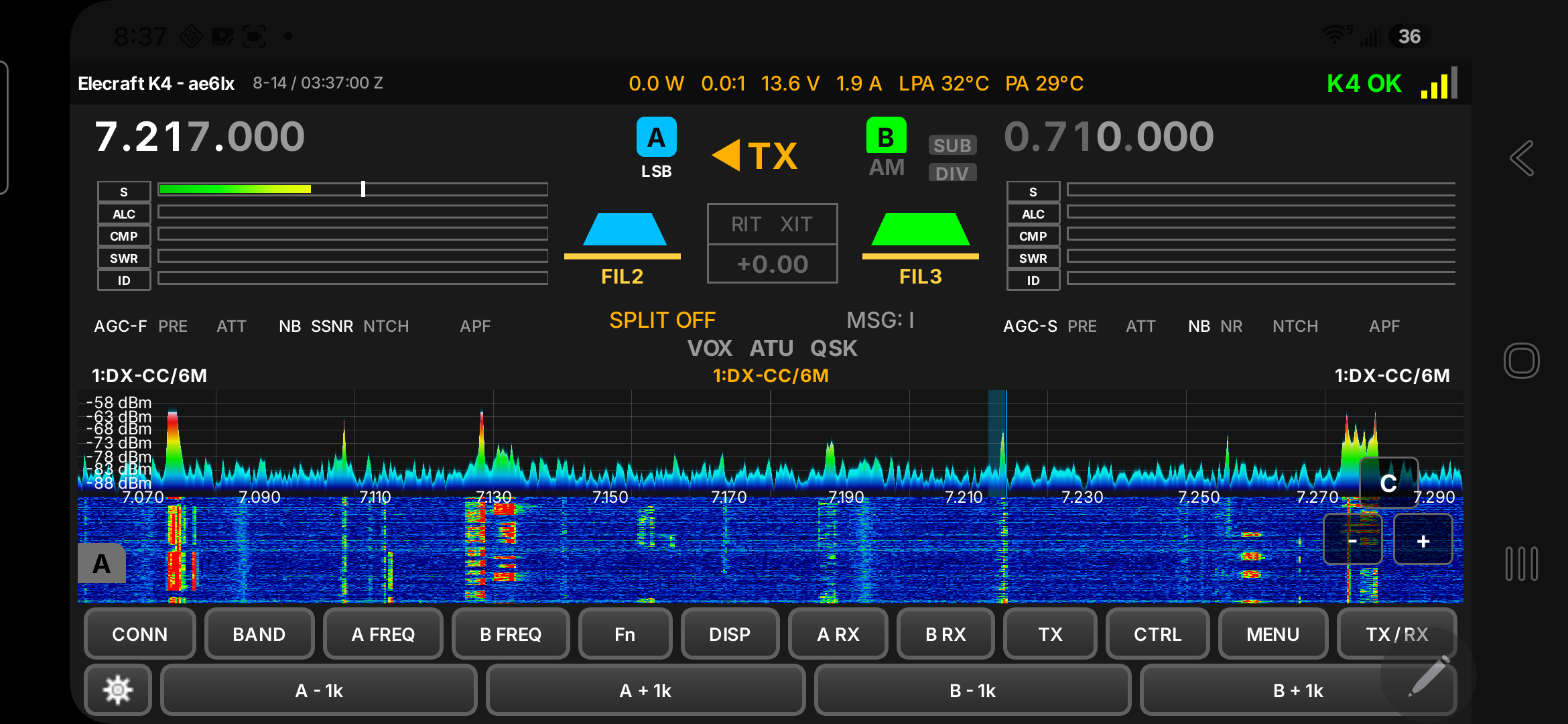Viewport: 1568px width, 724px height.
Task: Open the B RX settings
Action: tap(945, 634)
